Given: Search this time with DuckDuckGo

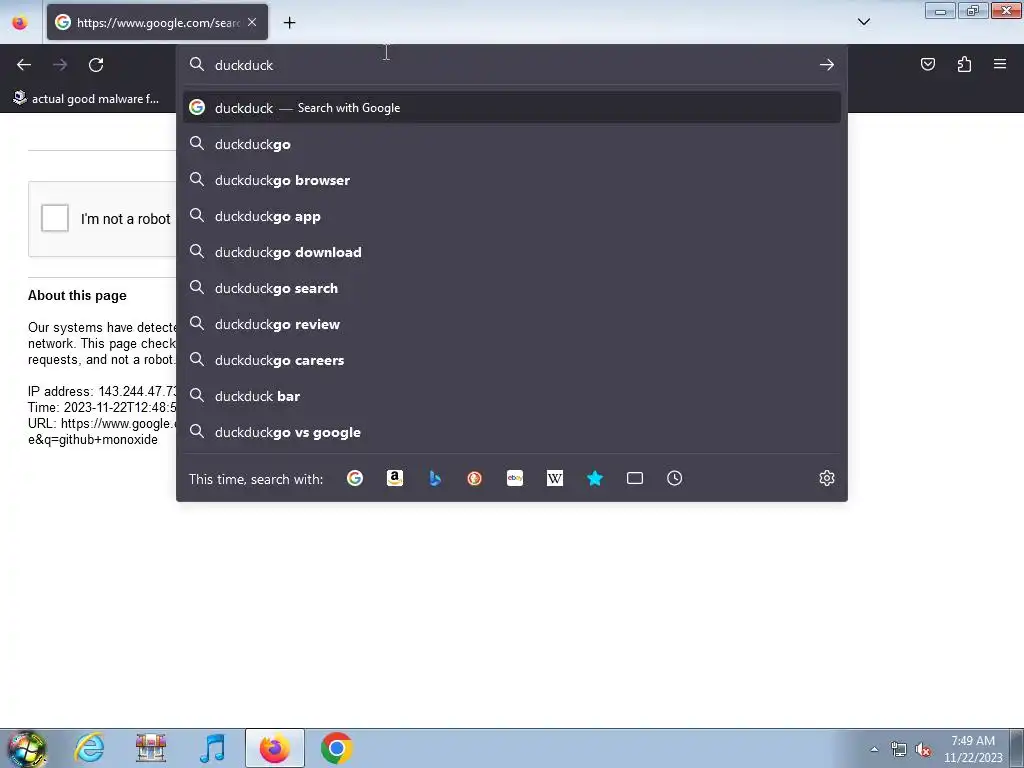Looking at the screenshot, I should (475, 479).
